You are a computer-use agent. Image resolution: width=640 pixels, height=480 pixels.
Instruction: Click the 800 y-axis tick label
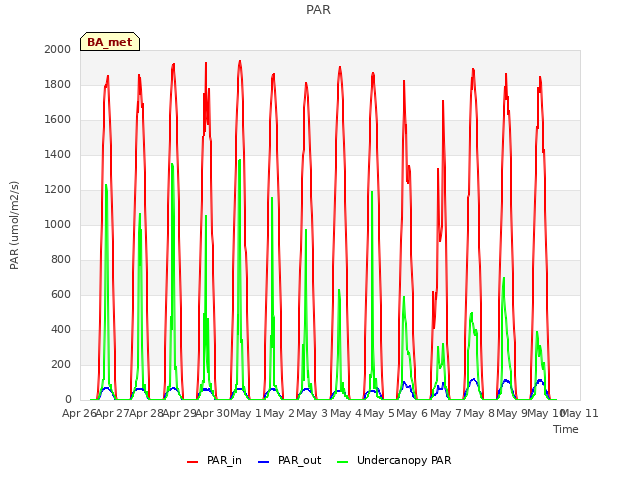(x=61, y=260)
